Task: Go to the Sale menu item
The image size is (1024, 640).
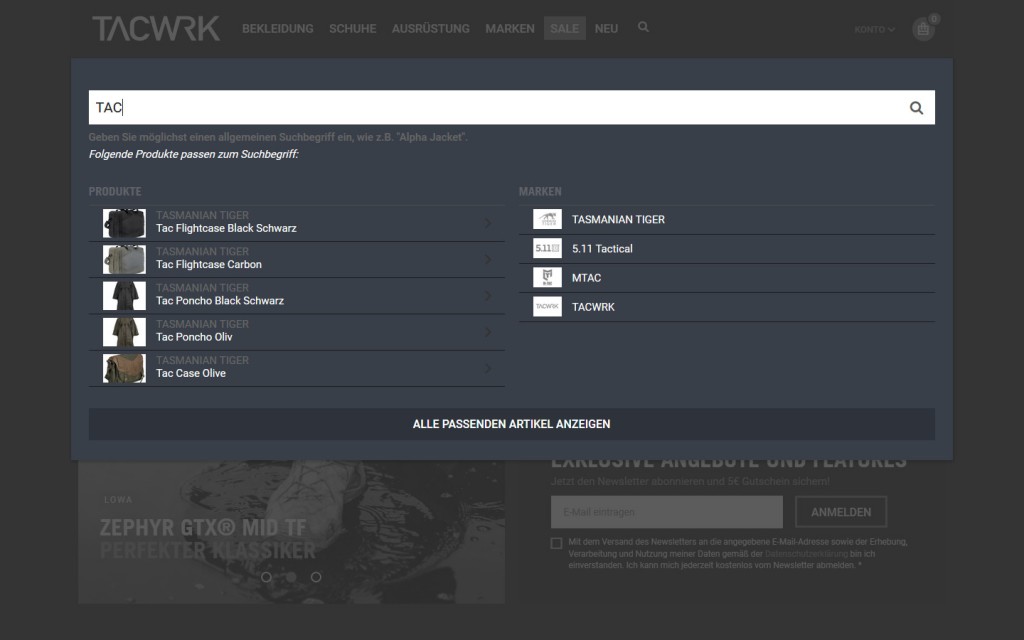Action: (564, 29)
